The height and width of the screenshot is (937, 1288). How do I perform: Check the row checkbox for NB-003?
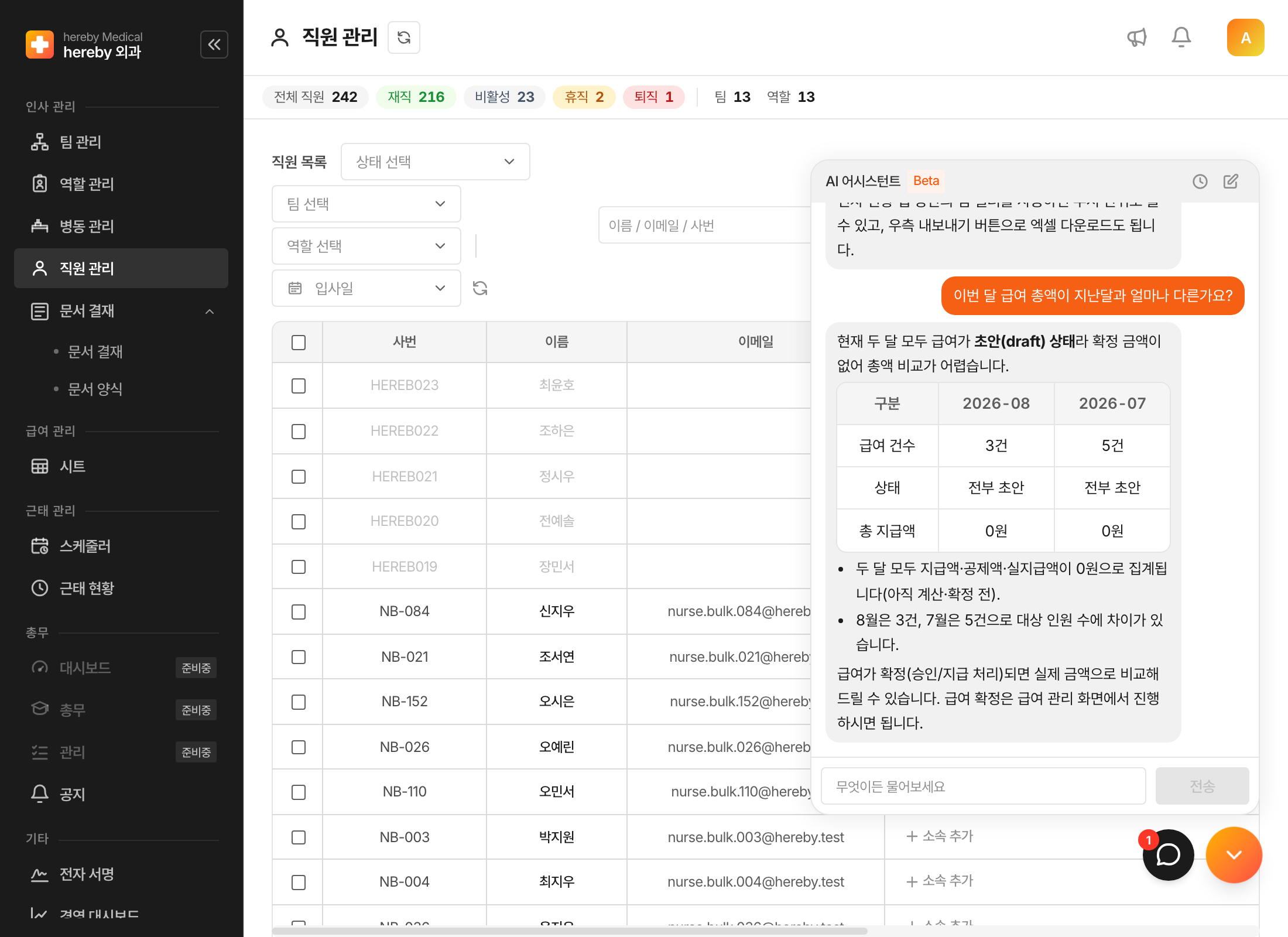(299, 837)
